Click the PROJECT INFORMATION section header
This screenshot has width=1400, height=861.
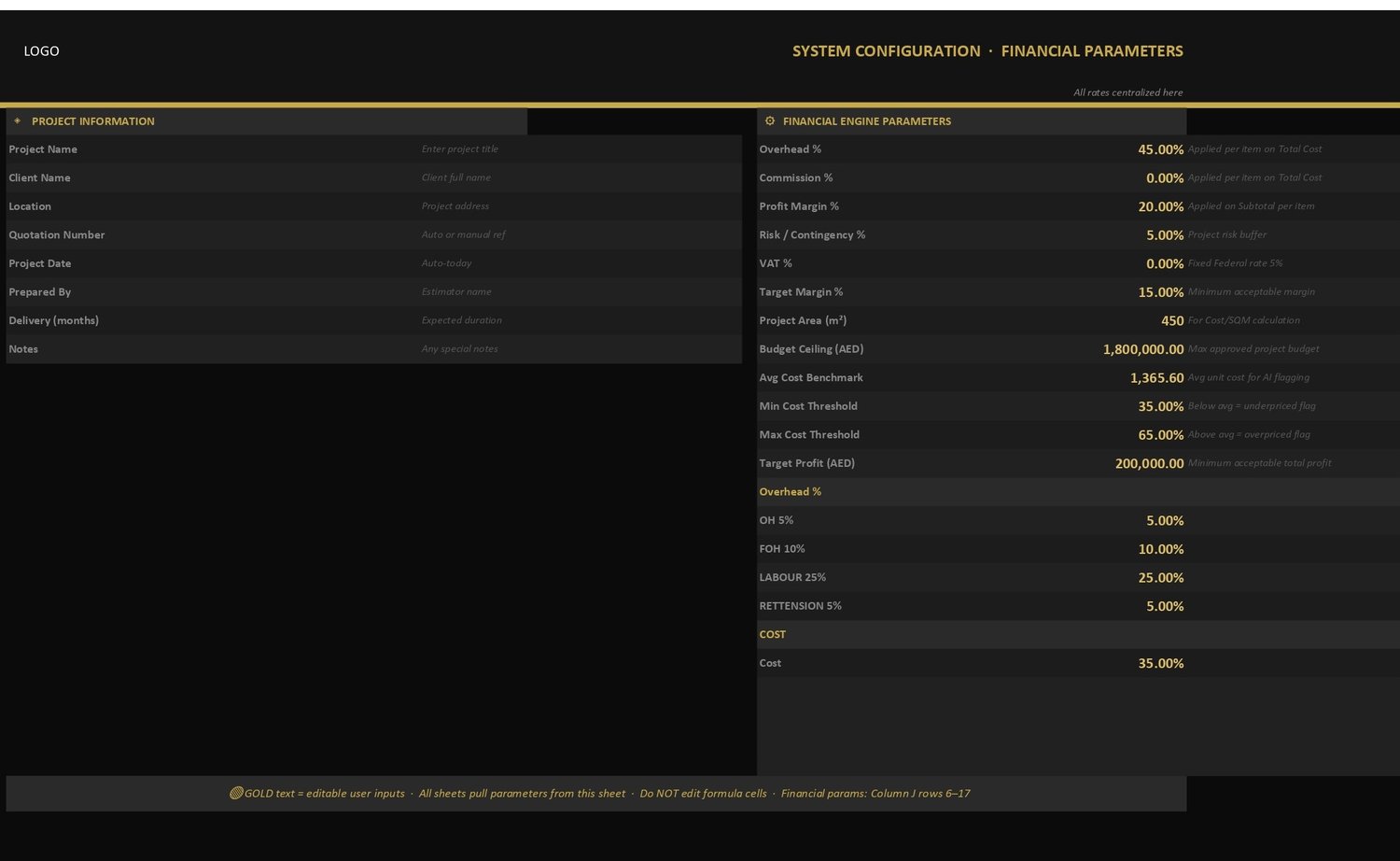[266, 121]
